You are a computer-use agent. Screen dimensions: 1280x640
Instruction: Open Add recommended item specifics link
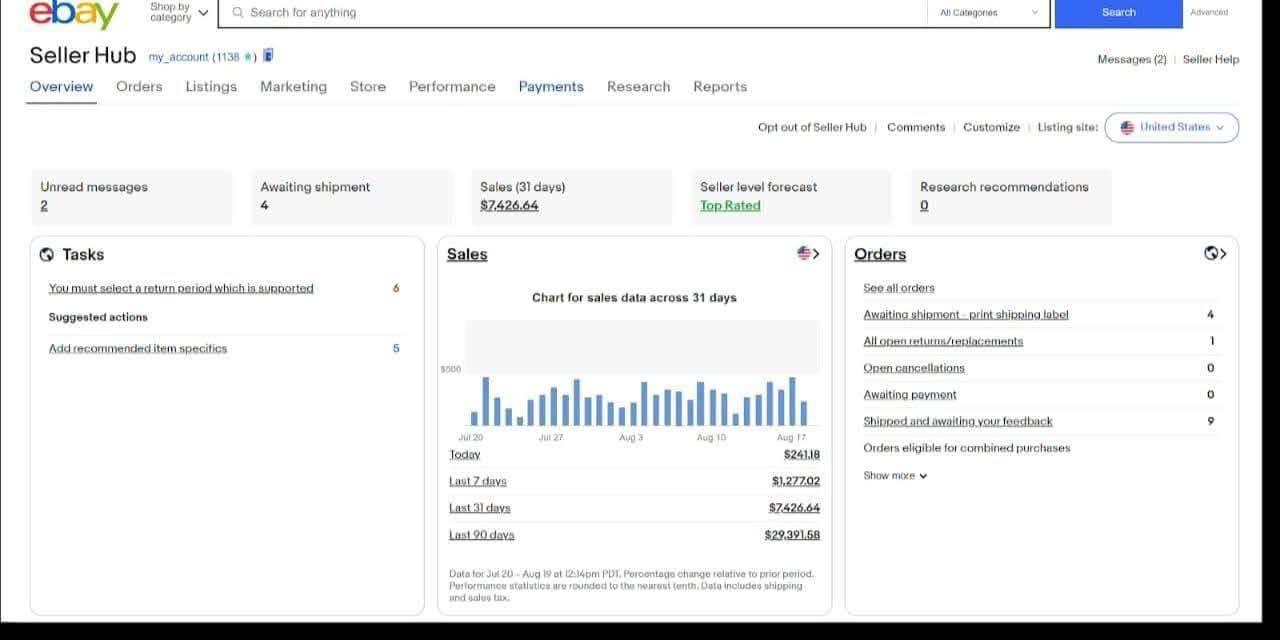pyautogui.click(x=138, y=349)
